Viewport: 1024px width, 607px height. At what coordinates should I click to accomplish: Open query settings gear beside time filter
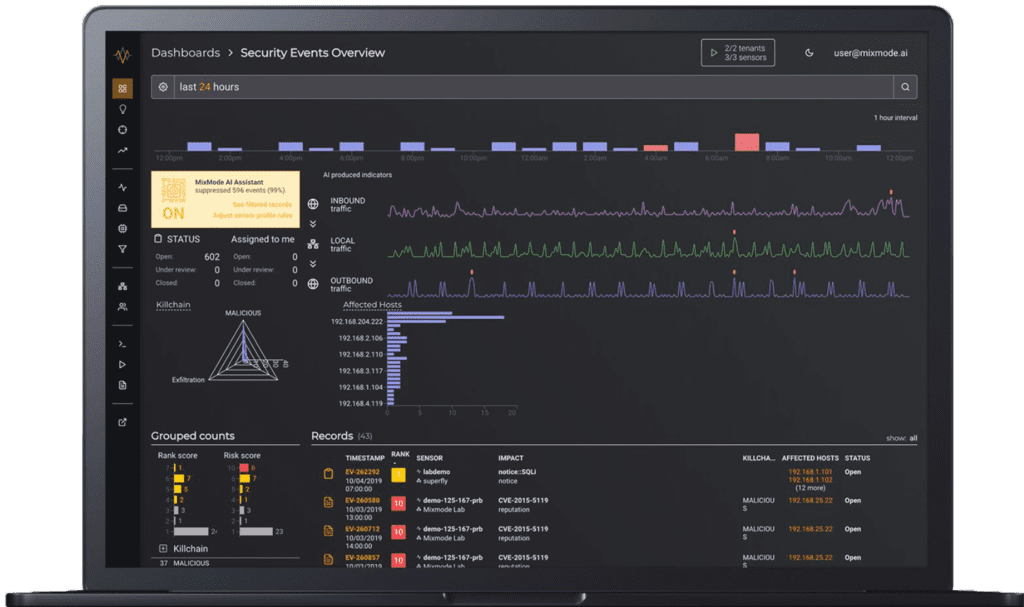click(x=163, y=87)
